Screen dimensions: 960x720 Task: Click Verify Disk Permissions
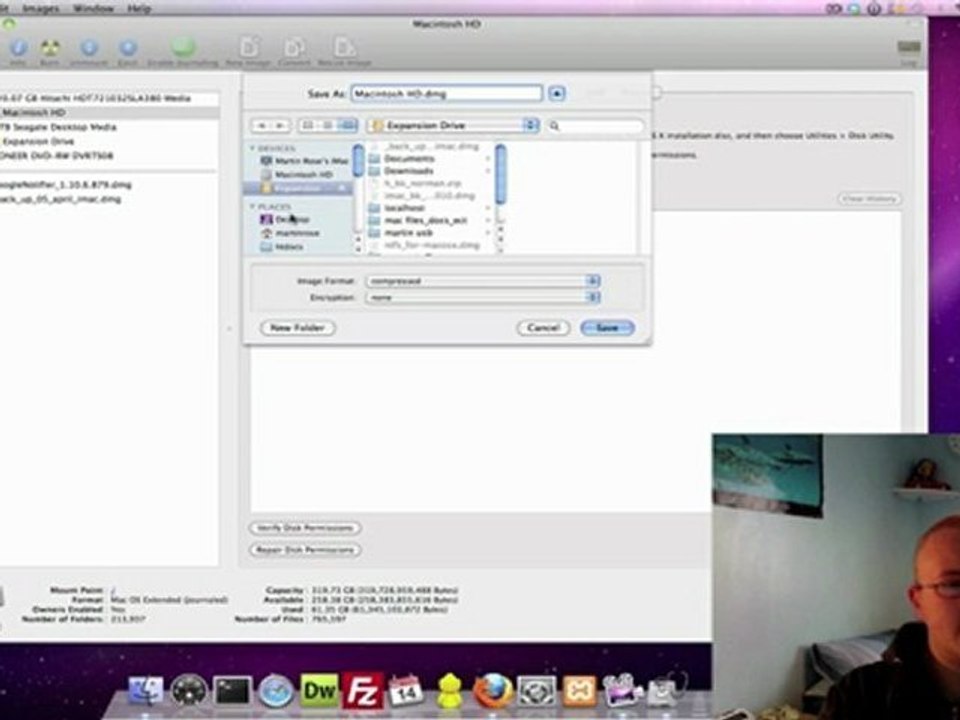click(305, 528)
